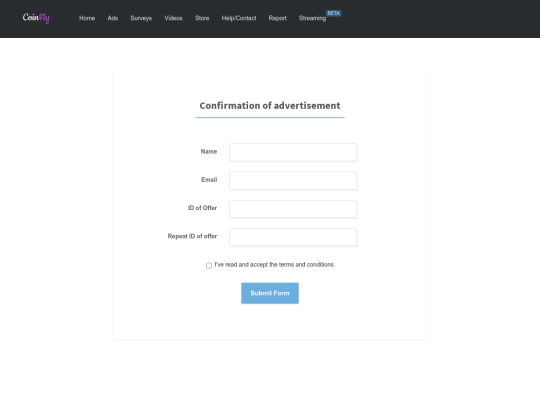Click the CoinFly logo
Screen dimensions: 540x405
coord(36,18)
